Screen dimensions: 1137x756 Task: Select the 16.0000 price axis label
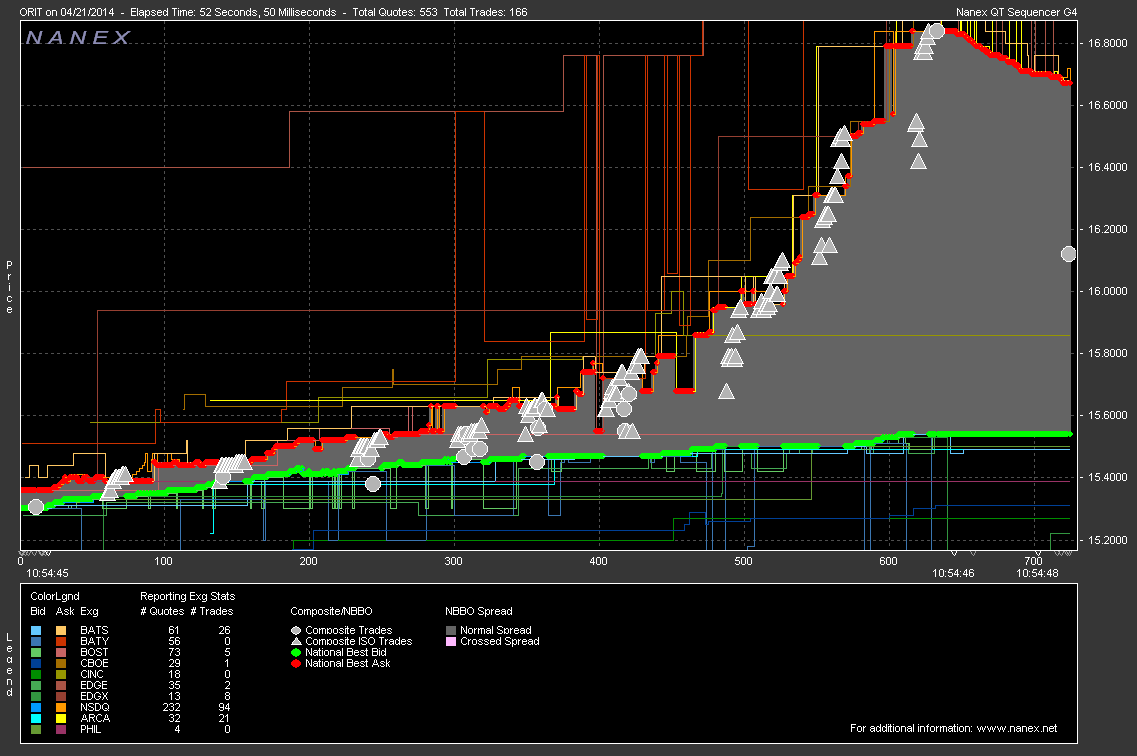pyautogui.click(x=1107, y=291)
